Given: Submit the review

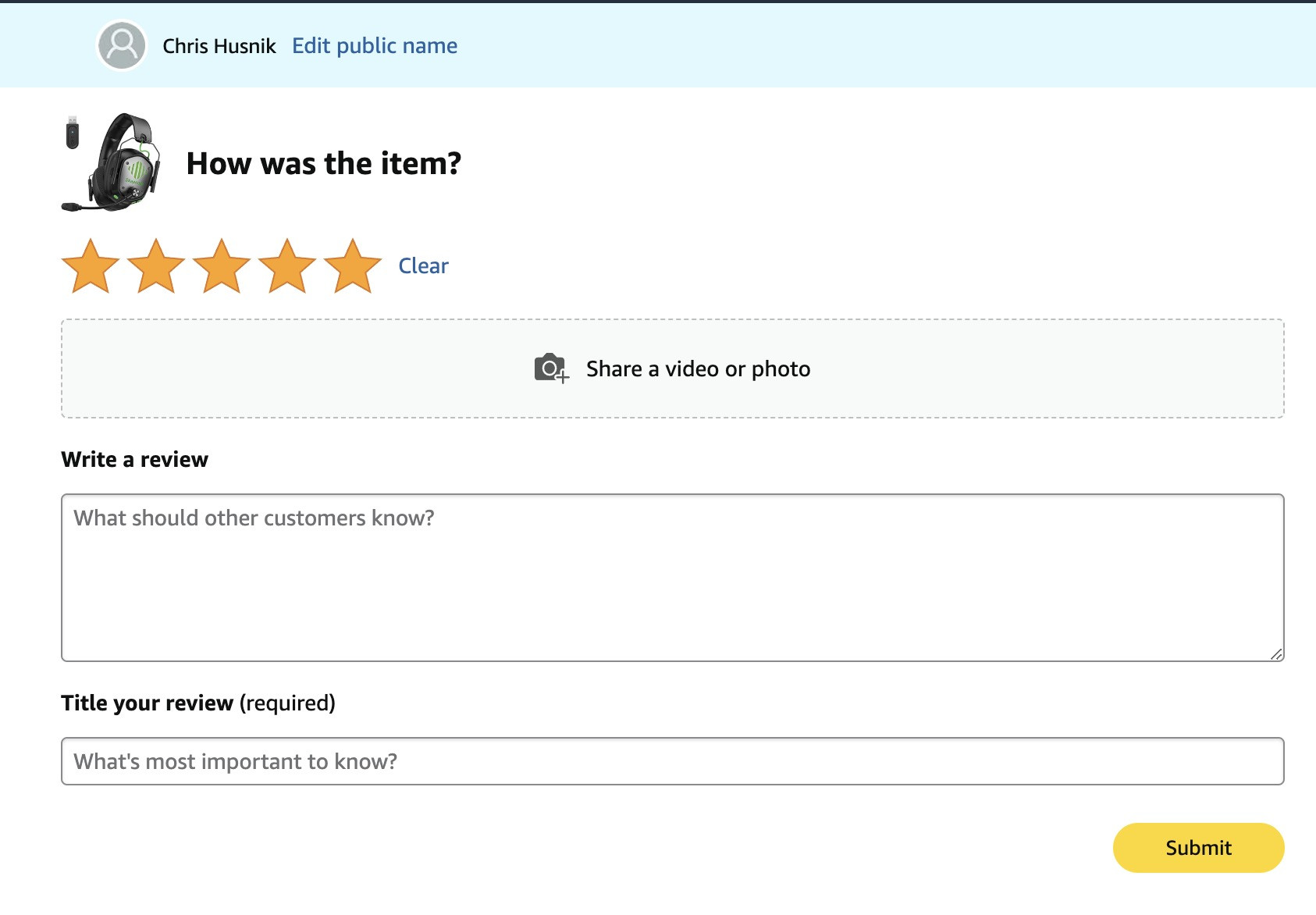Looking at the screenshot, I should point(1198,848).
